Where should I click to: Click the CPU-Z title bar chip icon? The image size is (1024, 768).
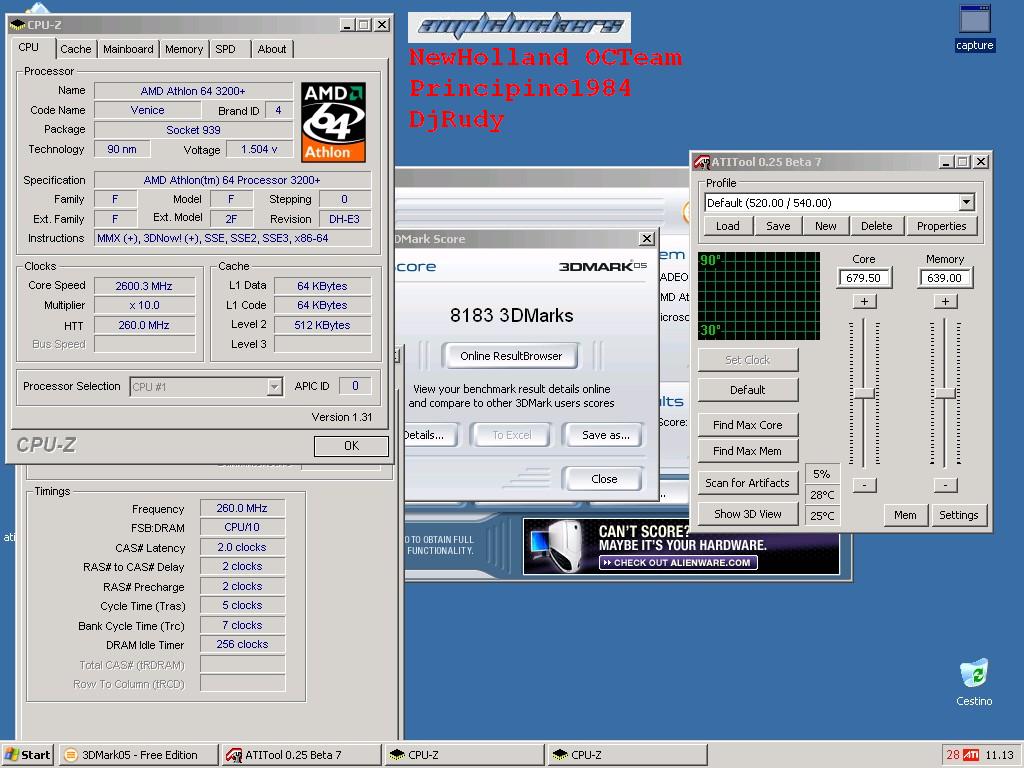[x=18, y=25]
